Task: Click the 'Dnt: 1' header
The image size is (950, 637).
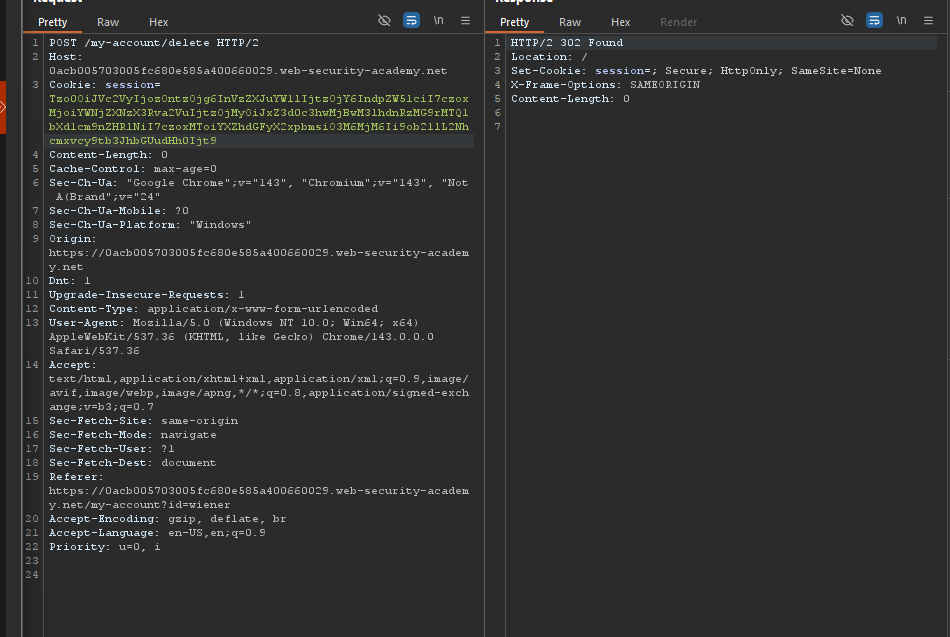Action: [x=70, y=281]
